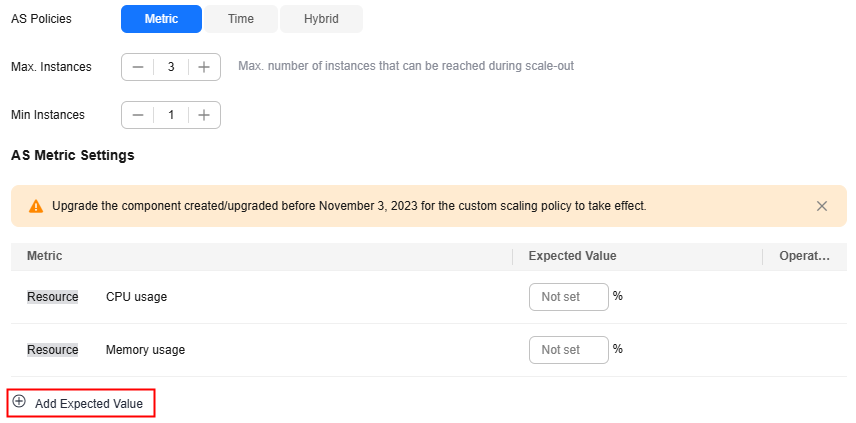Decrease Max. Instances with minus icon
Screen dimensions: 856x423
click(x=138, y=67)
